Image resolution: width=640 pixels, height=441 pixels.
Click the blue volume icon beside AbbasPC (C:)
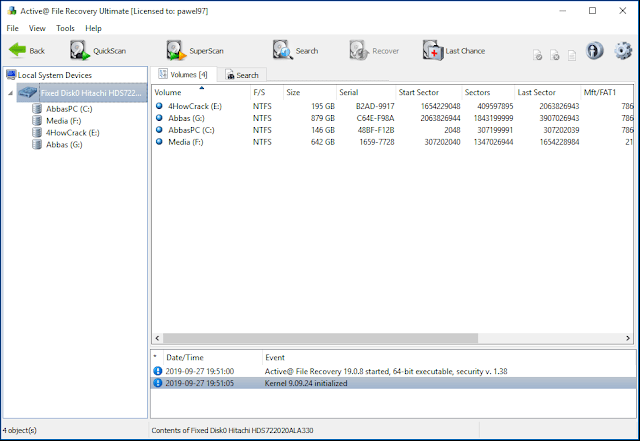[x=159, y=129]
